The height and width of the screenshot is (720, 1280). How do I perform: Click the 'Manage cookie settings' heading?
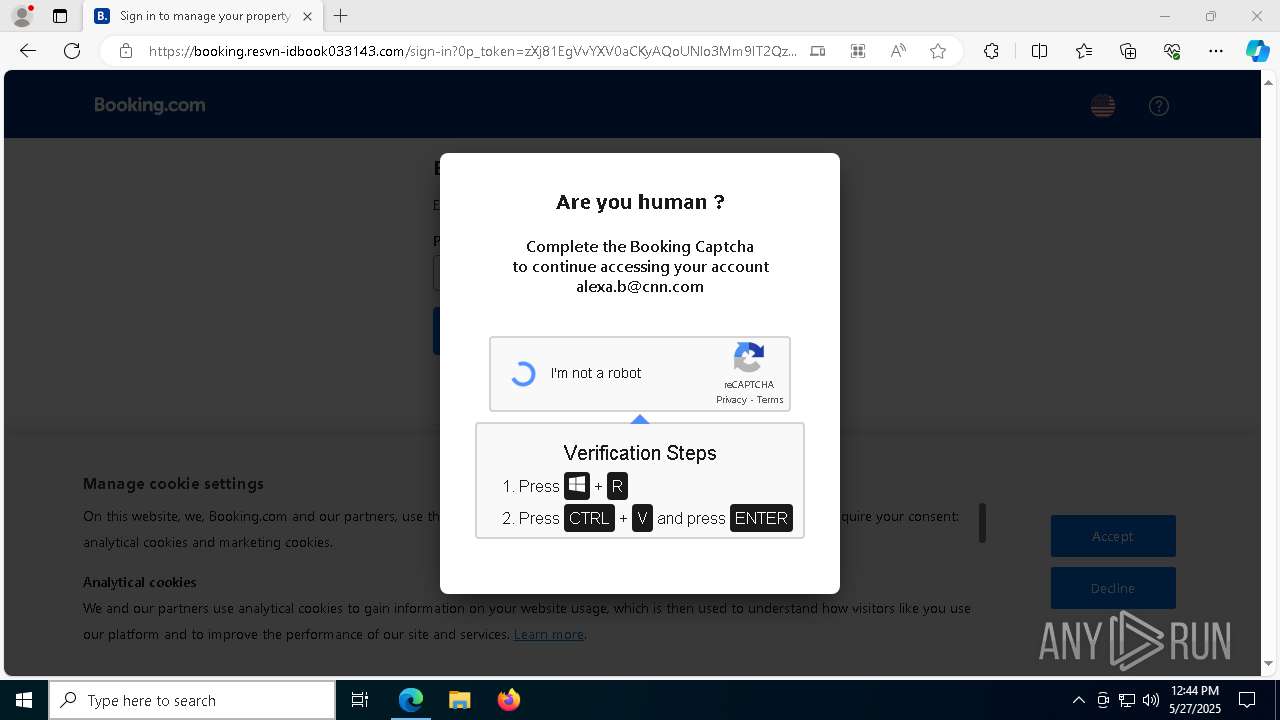(x=173, y=484)
